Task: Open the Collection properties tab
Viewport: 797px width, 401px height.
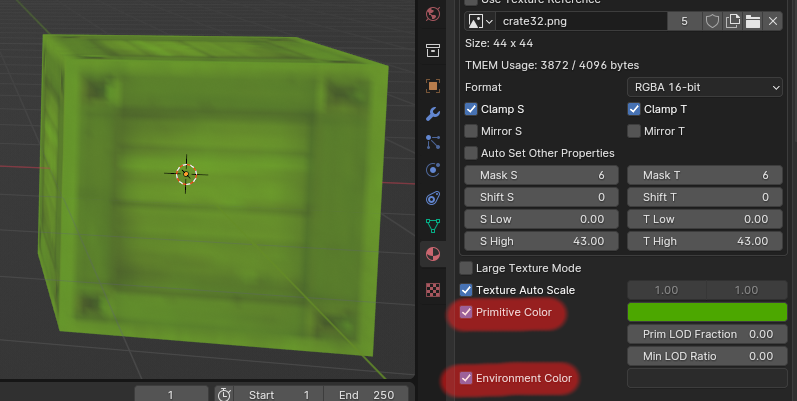Action: [x=432, y=51]
